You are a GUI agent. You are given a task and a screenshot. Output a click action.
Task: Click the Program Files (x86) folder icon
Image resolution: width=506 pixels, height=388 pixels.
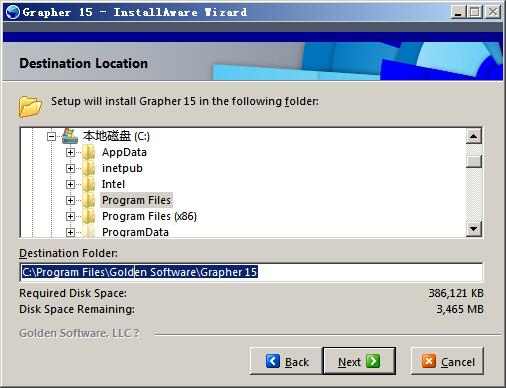tap(89, 216)
